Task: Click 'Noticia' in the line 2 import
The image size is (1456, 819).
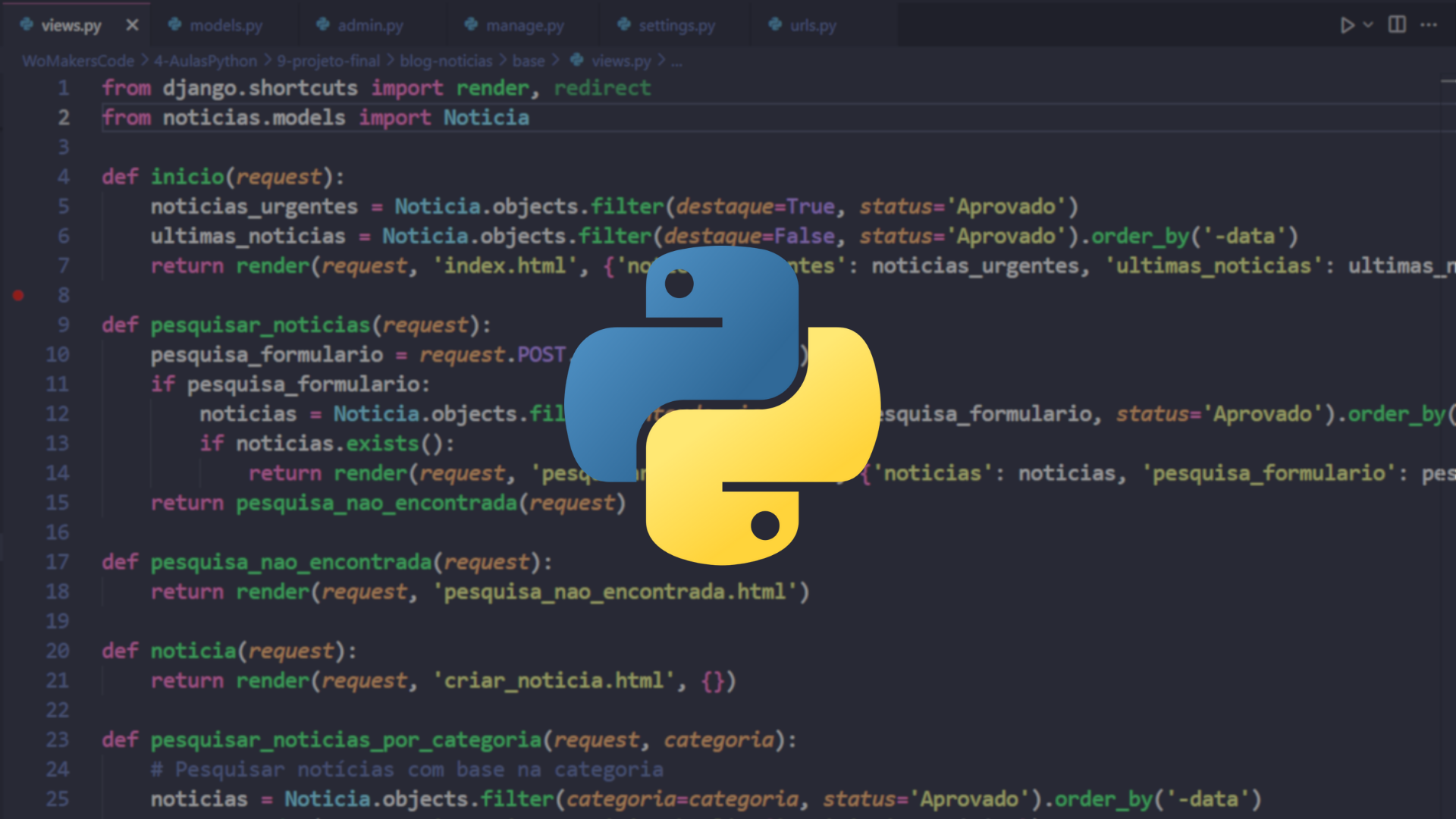Action: 486,118
